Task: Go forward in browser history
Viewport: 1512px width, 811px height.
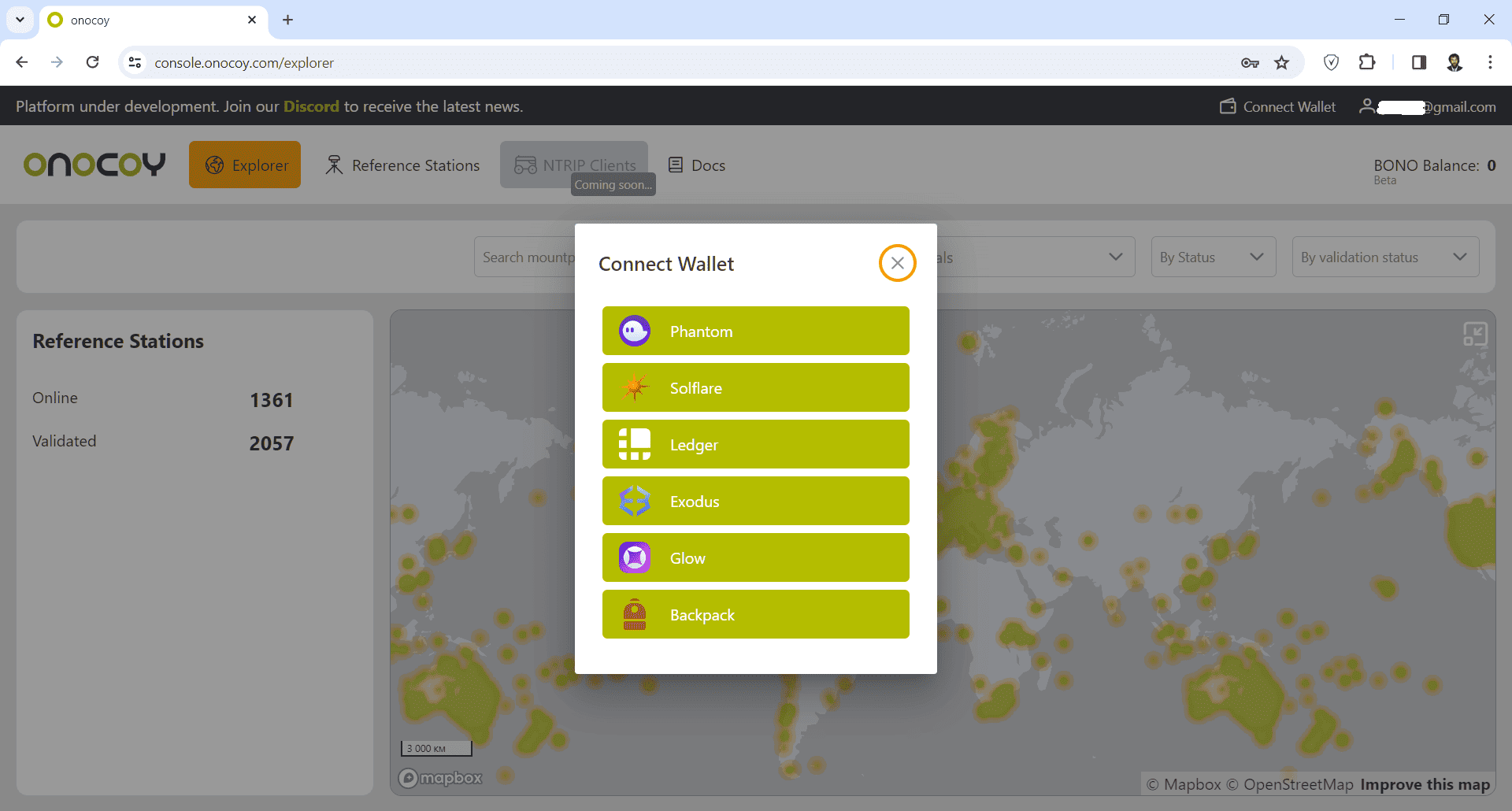Action: click(57, 62)
